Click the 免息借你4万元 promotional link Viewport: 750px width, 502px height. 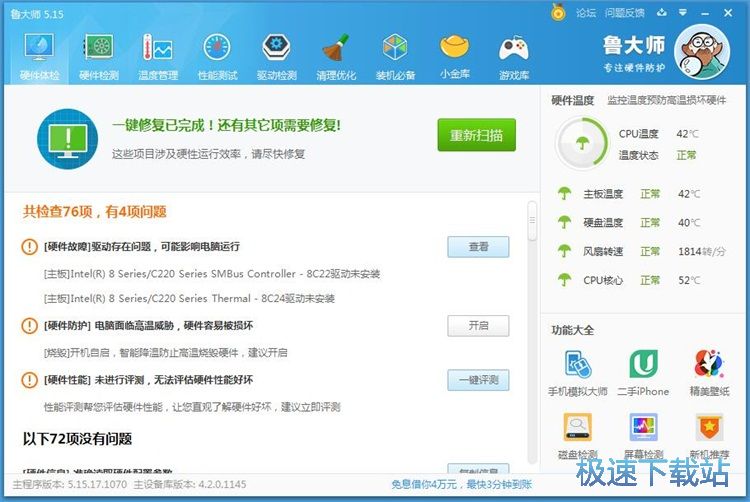tap(462, 484)
